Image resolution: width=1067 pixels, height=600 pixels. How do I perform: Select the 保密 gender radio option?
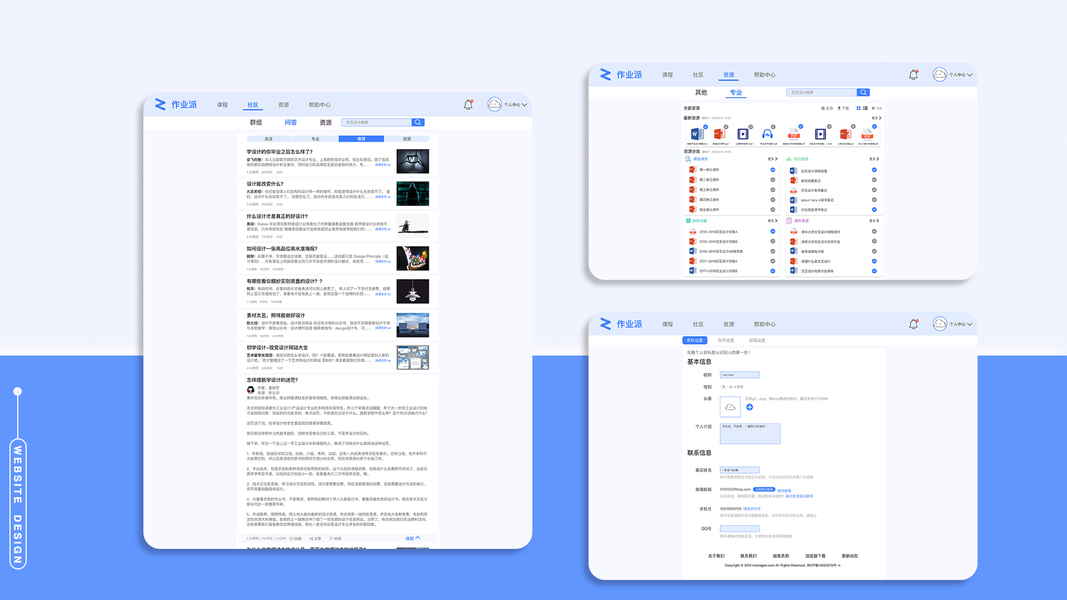pyautogui.click(x=738, y=387)
